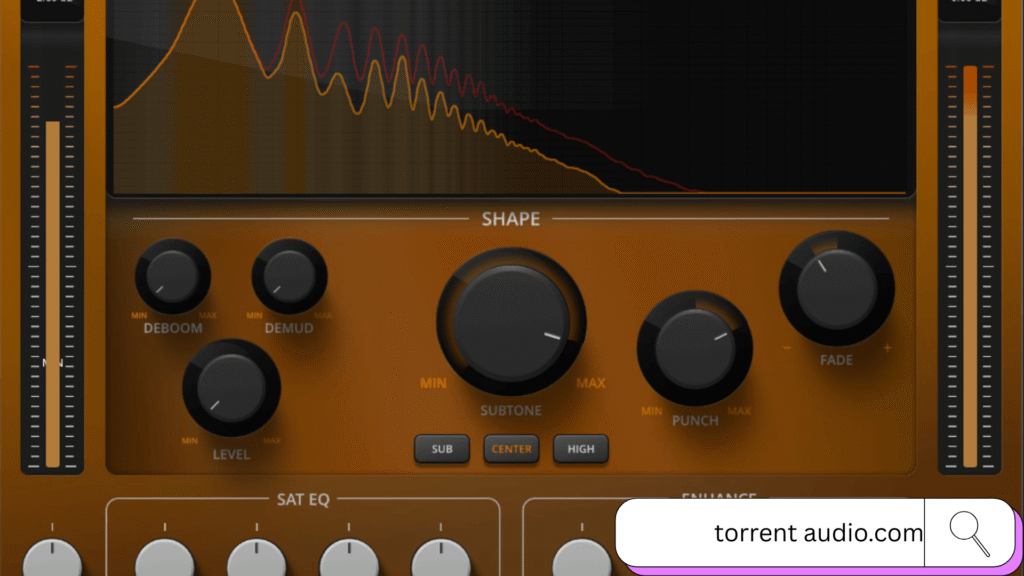Enable the SUB mode button
This screenshot has height=576, width=1024.
pyautogui.click(x=442, y=449)
